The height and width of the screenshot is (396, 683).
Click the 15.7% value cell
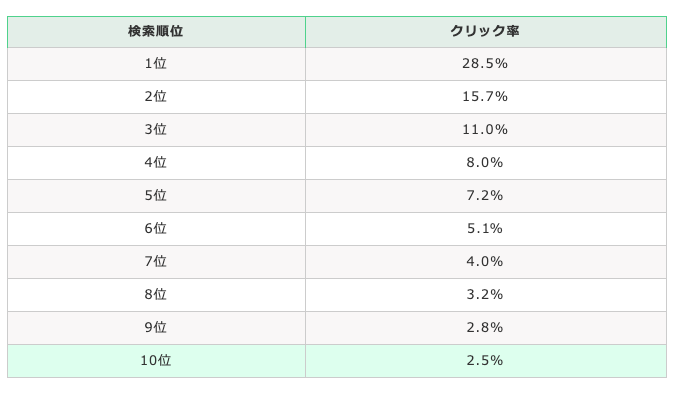(486, 97)
